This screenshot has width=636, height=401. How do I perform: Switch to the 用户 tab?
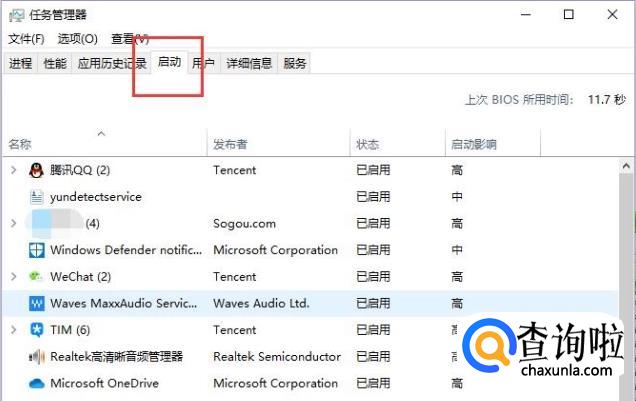pyautogui.click(x=204, y=63)
